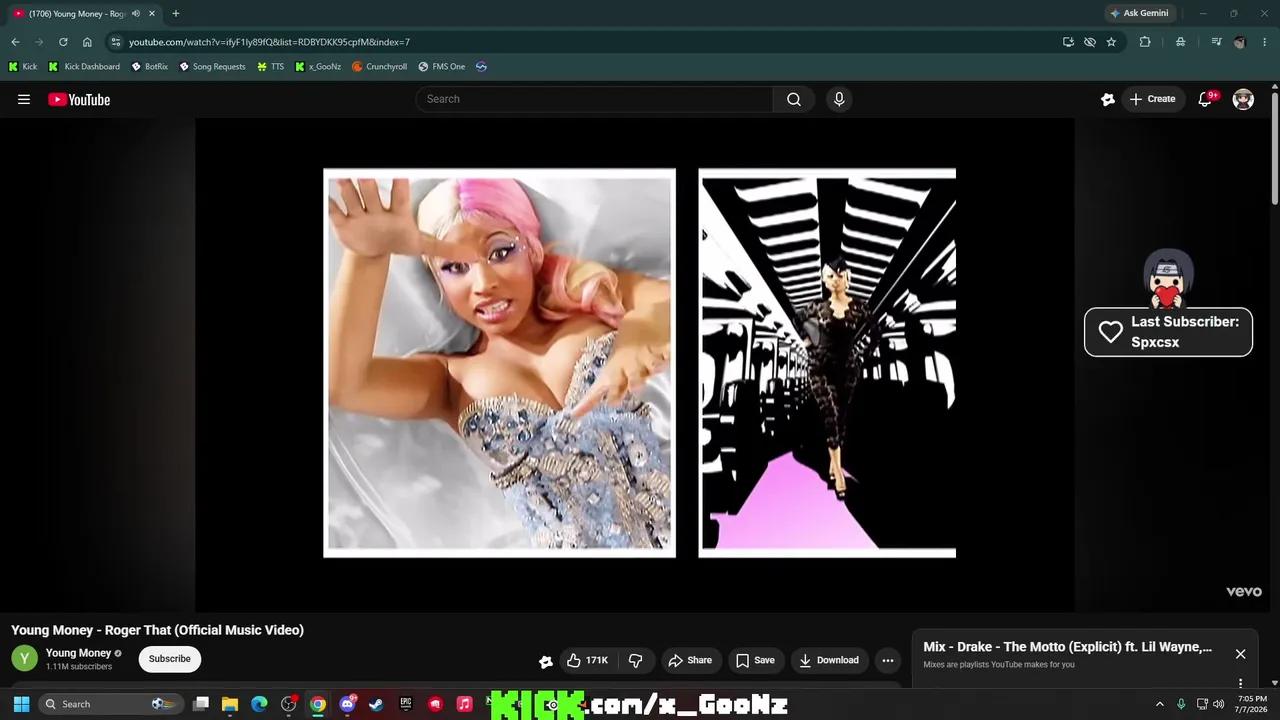The height and width of the screenshot is (720, 1280).
Task: Toggle the third-party cookies eye icon
Action: pyautogui.click(x=1090, y=42)
